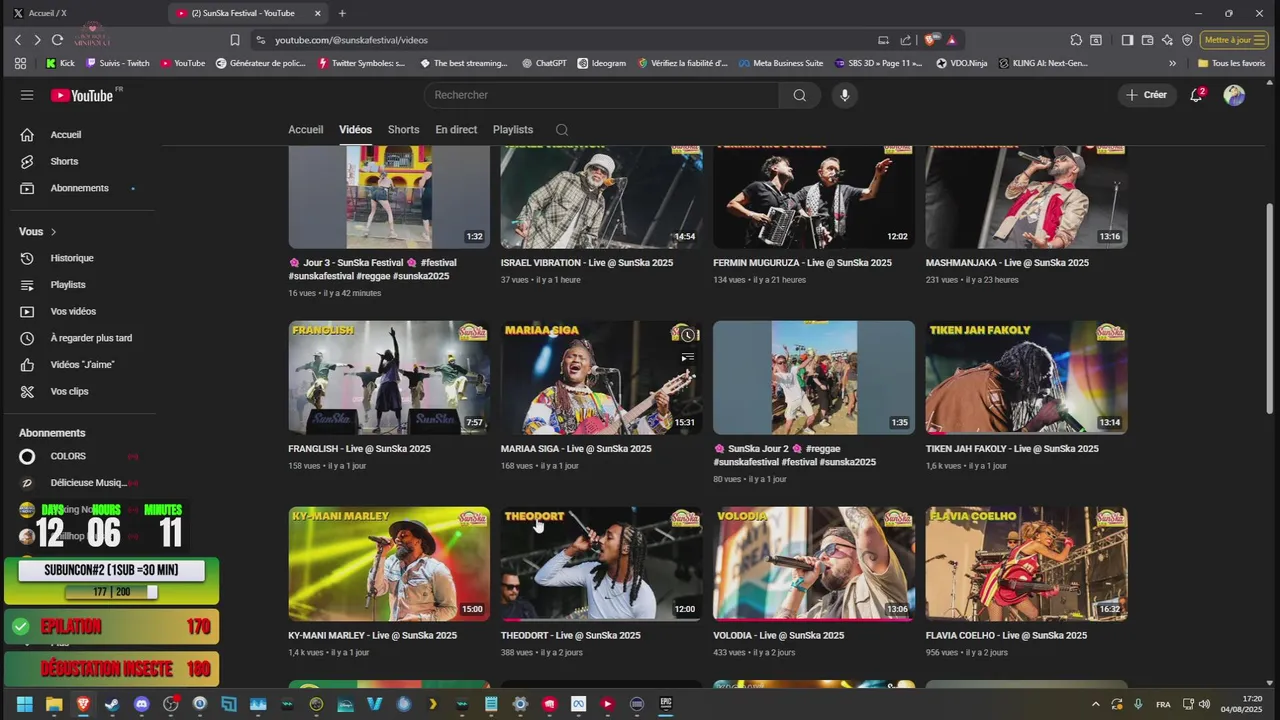Click the Brave shields lion icon
1280x720 pixels.
930,40
